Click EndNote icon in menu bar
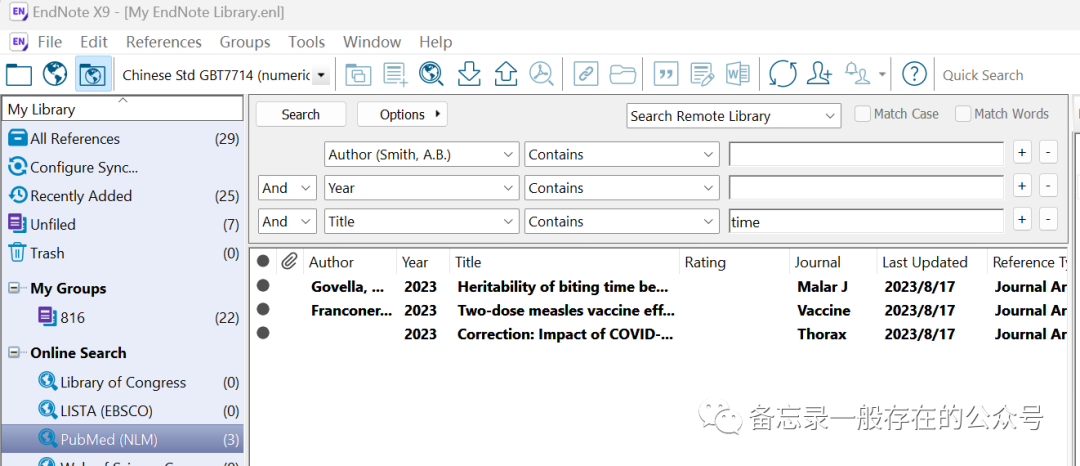Viewport: 1080px width, 466px height. click(x=19, y=42)
